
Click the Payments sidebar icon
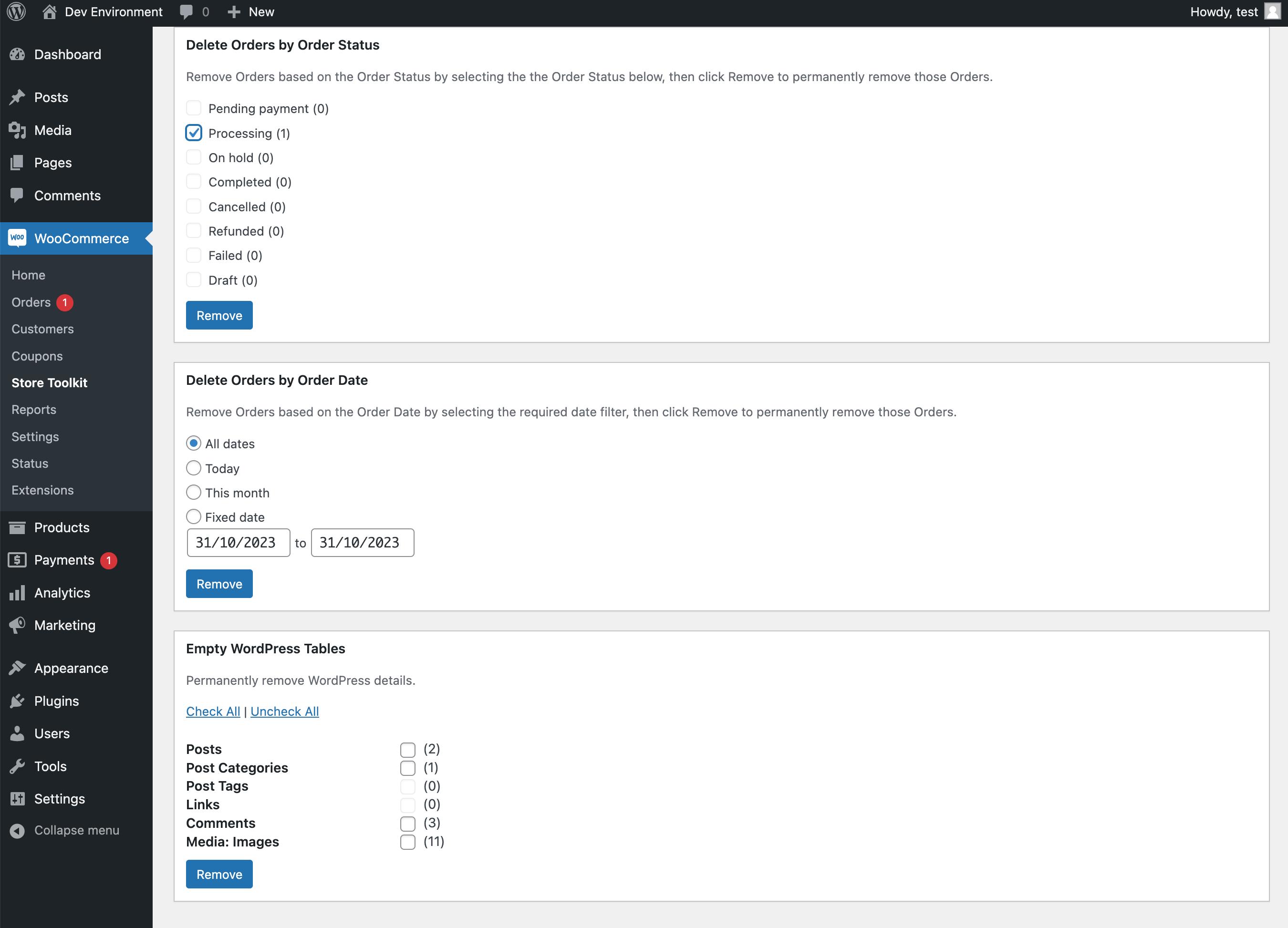(20, 560)
